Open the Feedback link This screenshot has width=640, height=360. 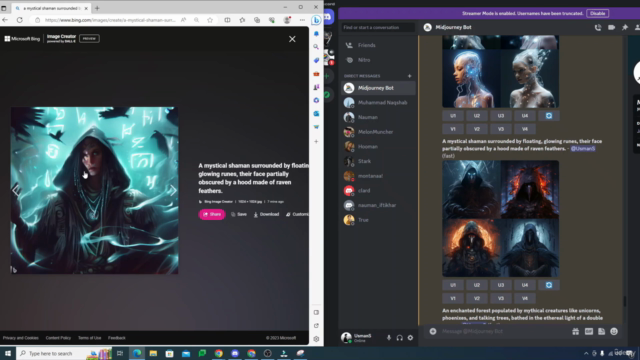[x=117, y=338]
